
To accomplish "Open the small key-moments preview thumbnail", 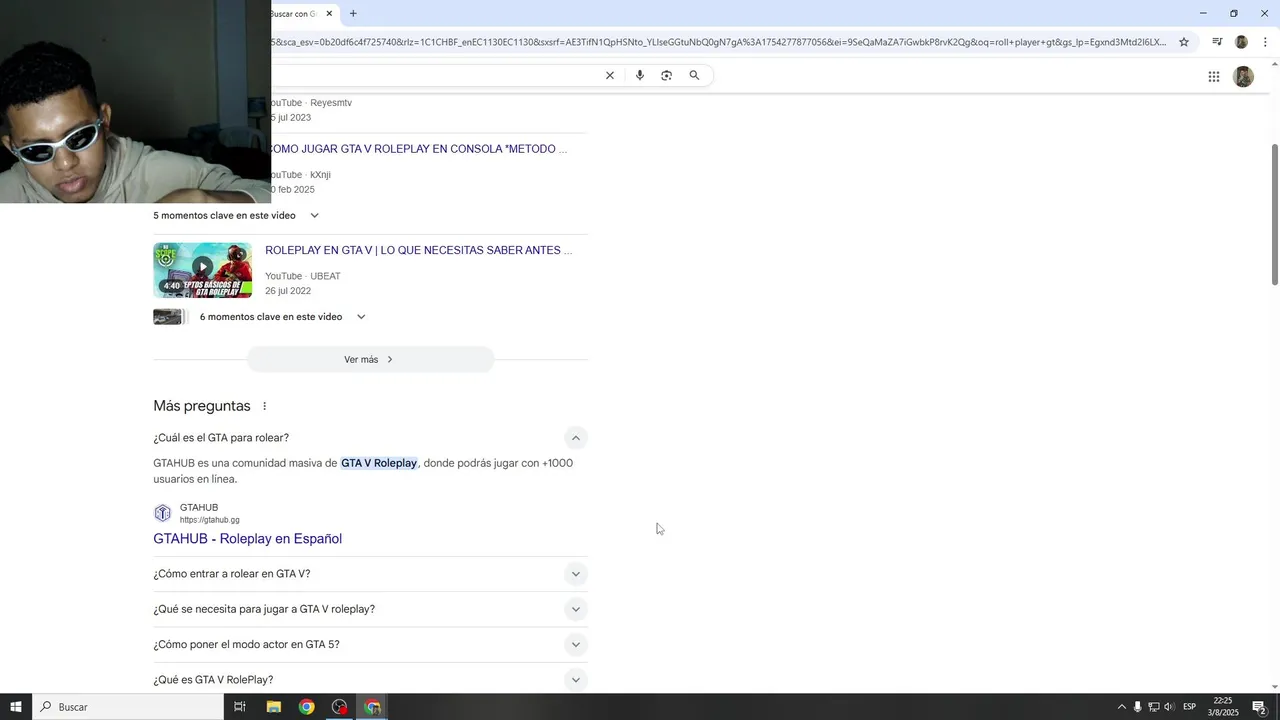I will pyautogui.click(x=168, y=317).
